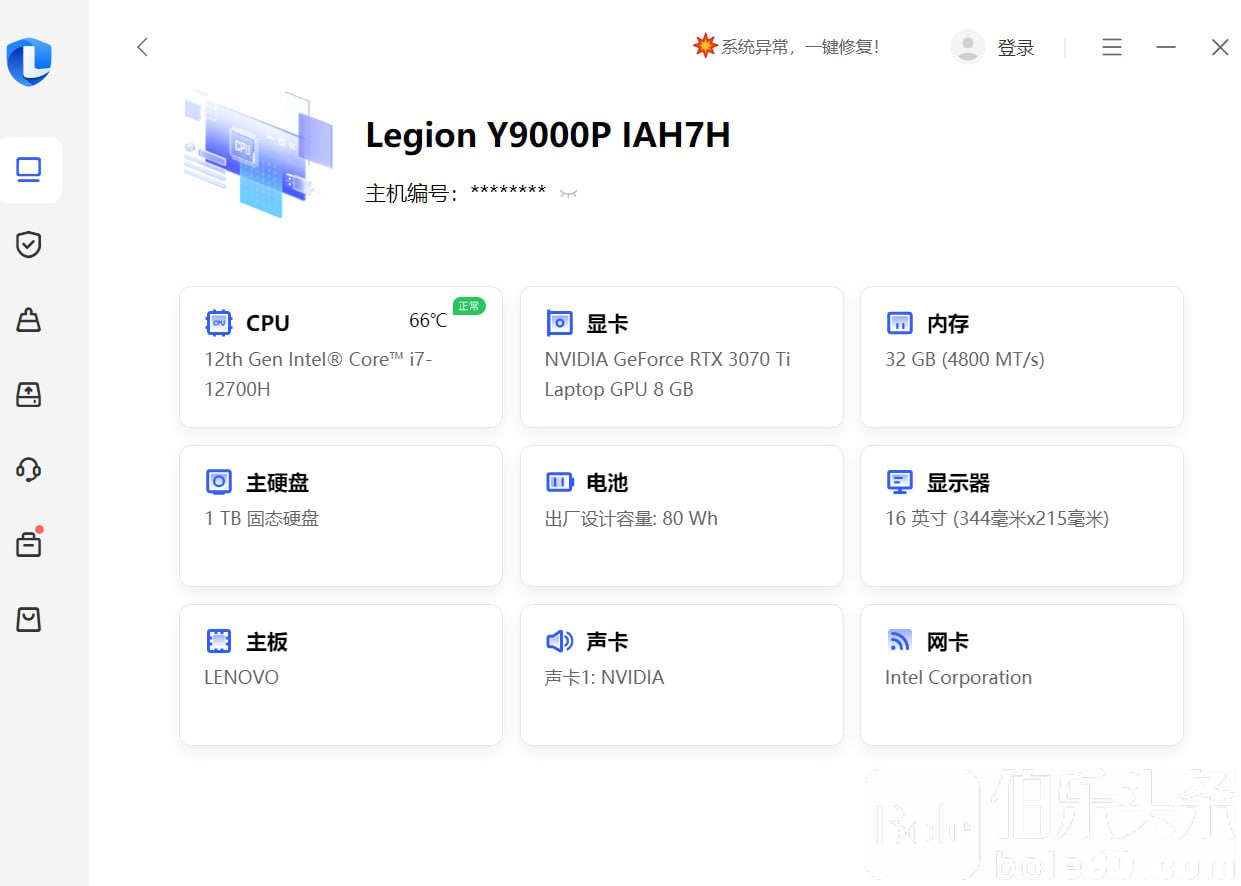
Task: Open the toolbox icon with red dot
Action: point(29,544)
